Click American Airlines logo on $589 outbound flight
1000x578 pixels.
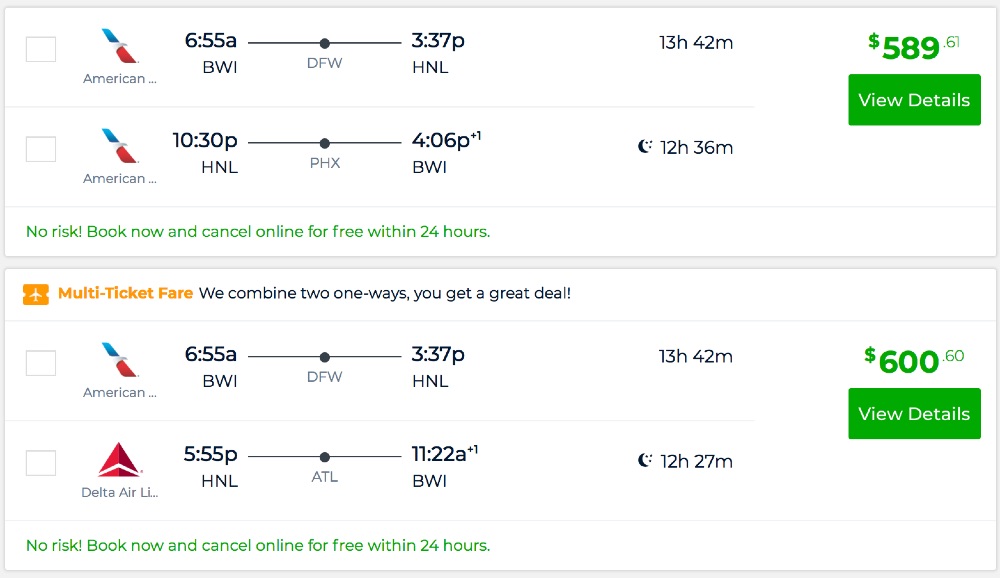click(x=120, y=46)
